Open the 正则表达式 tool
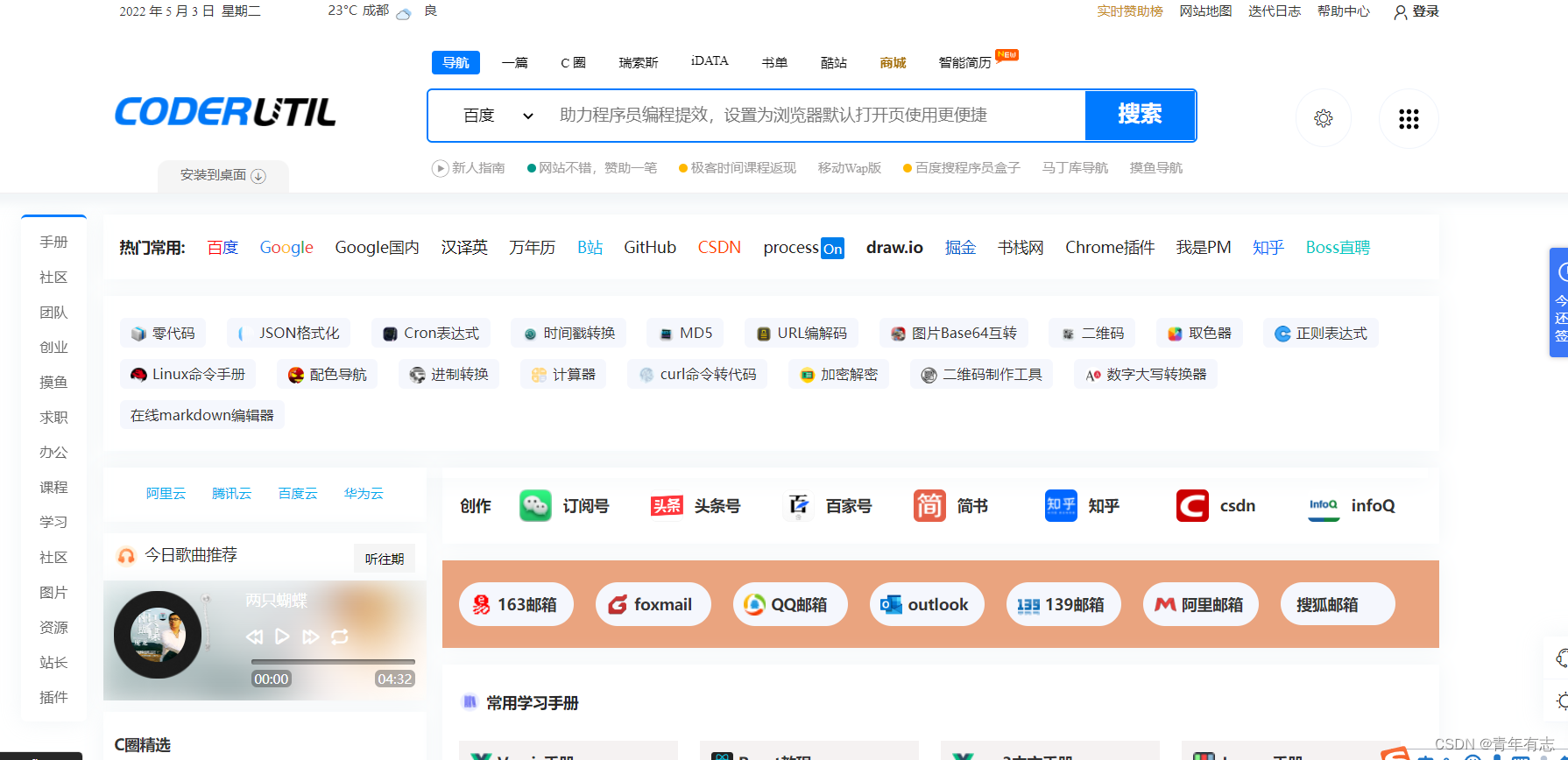 (x=1320, y=334)
